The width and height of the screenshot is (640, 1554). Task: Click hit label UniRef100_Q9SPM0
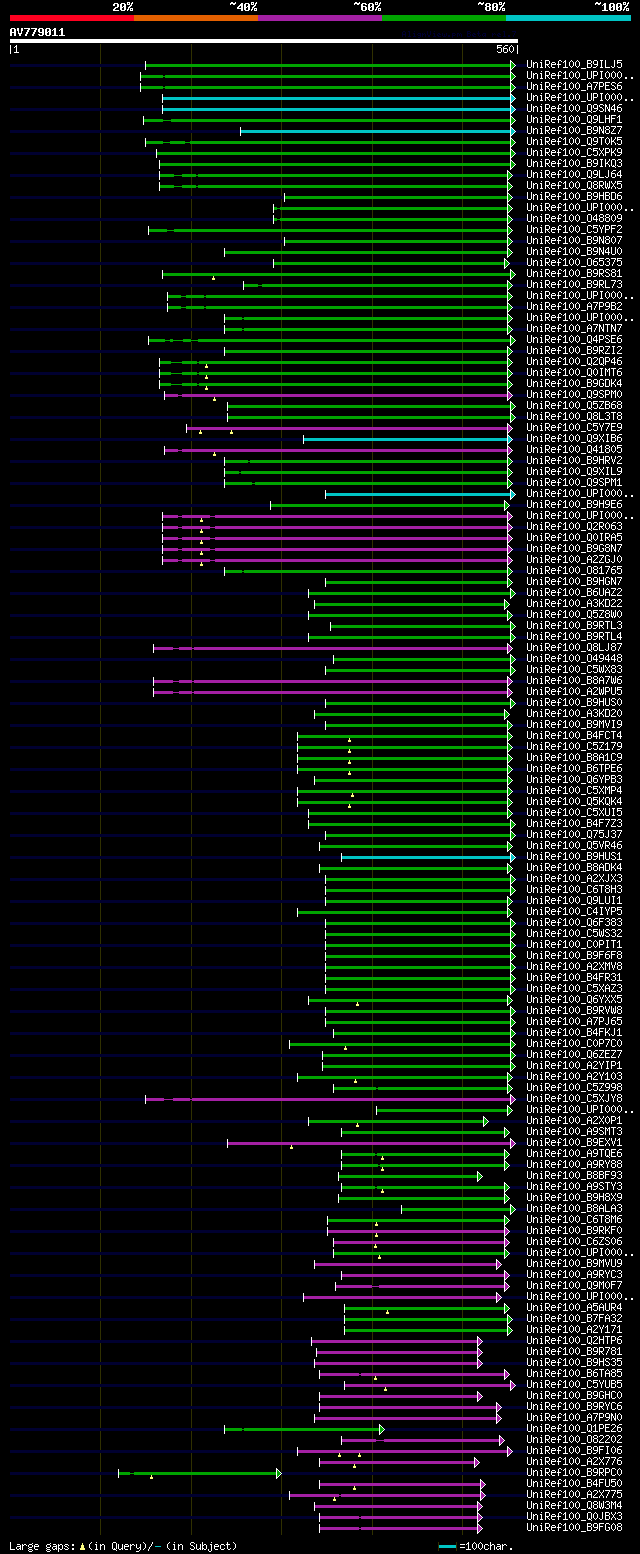[x=574, y=394]
